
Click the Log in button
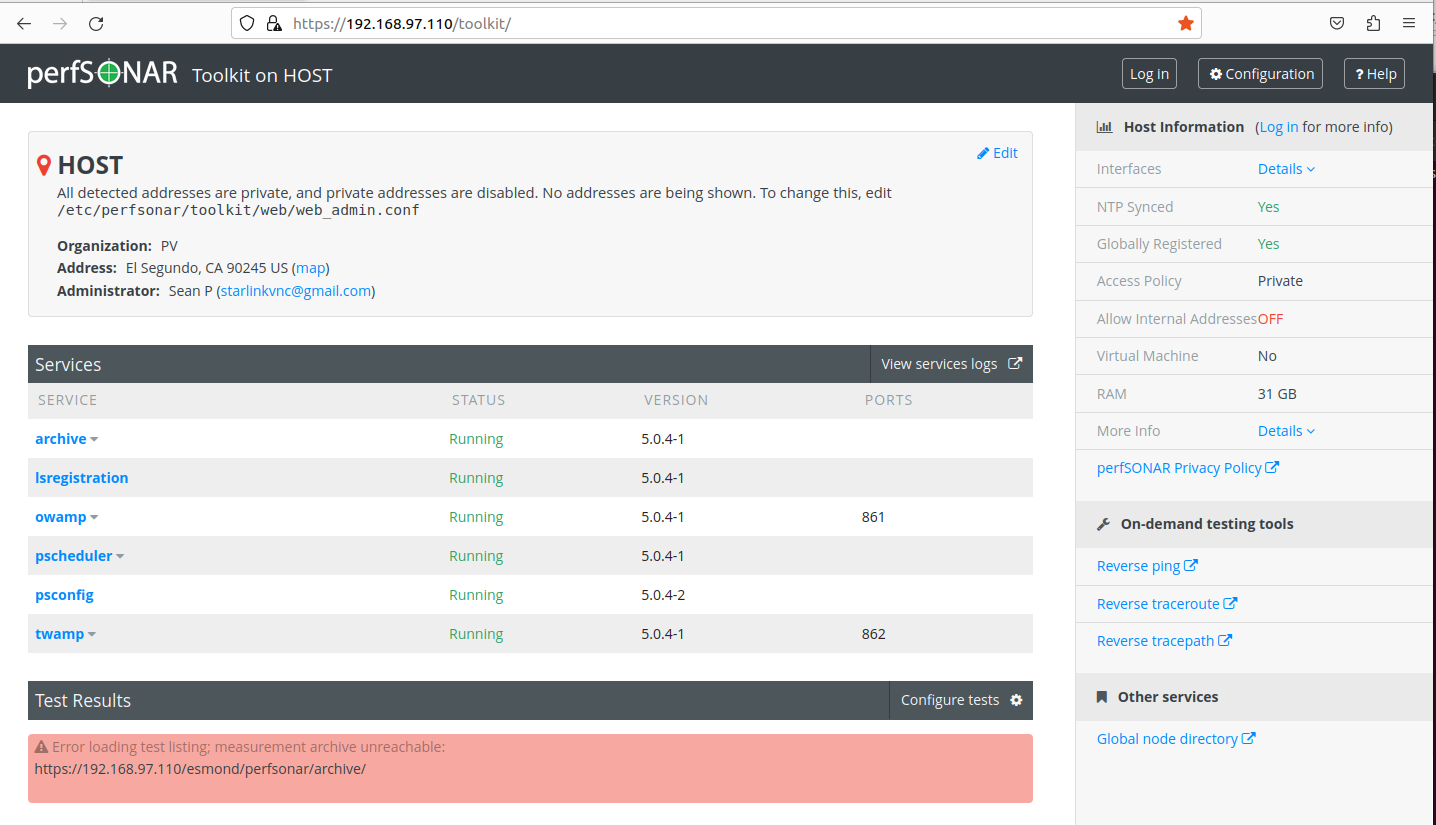1149,74
